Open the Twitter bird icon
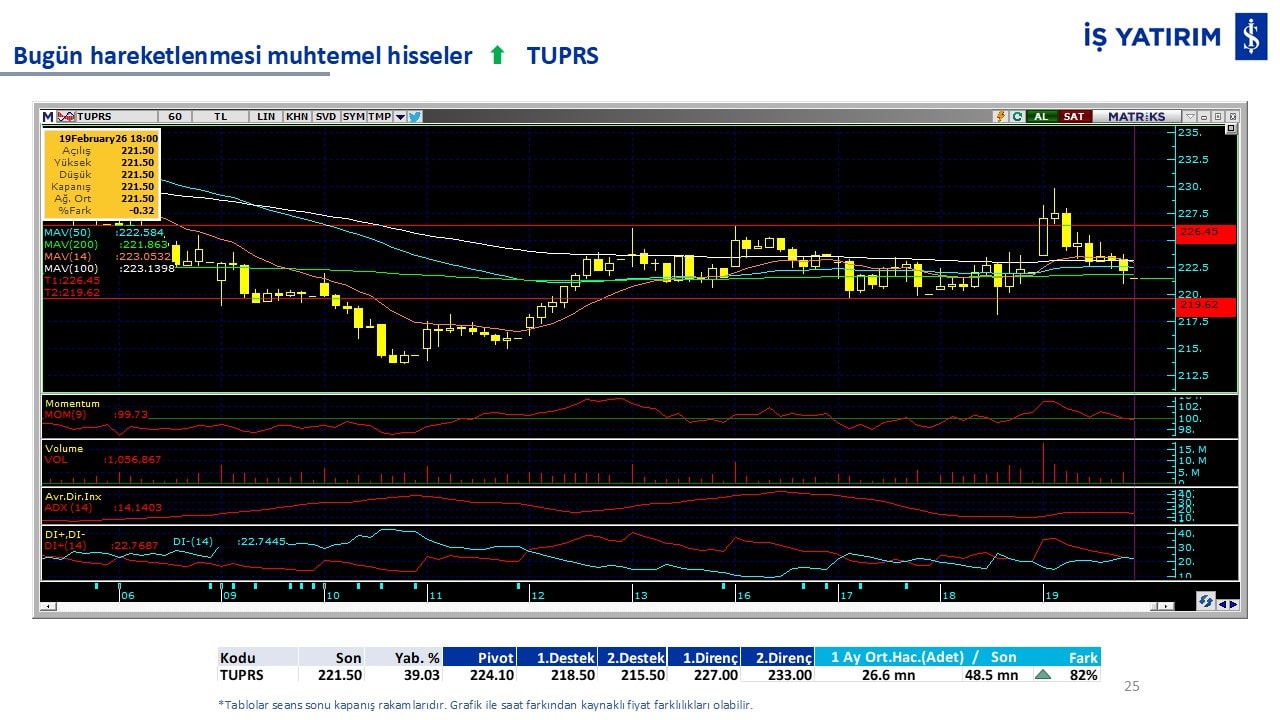1280x720 pixels. [415, 116]
